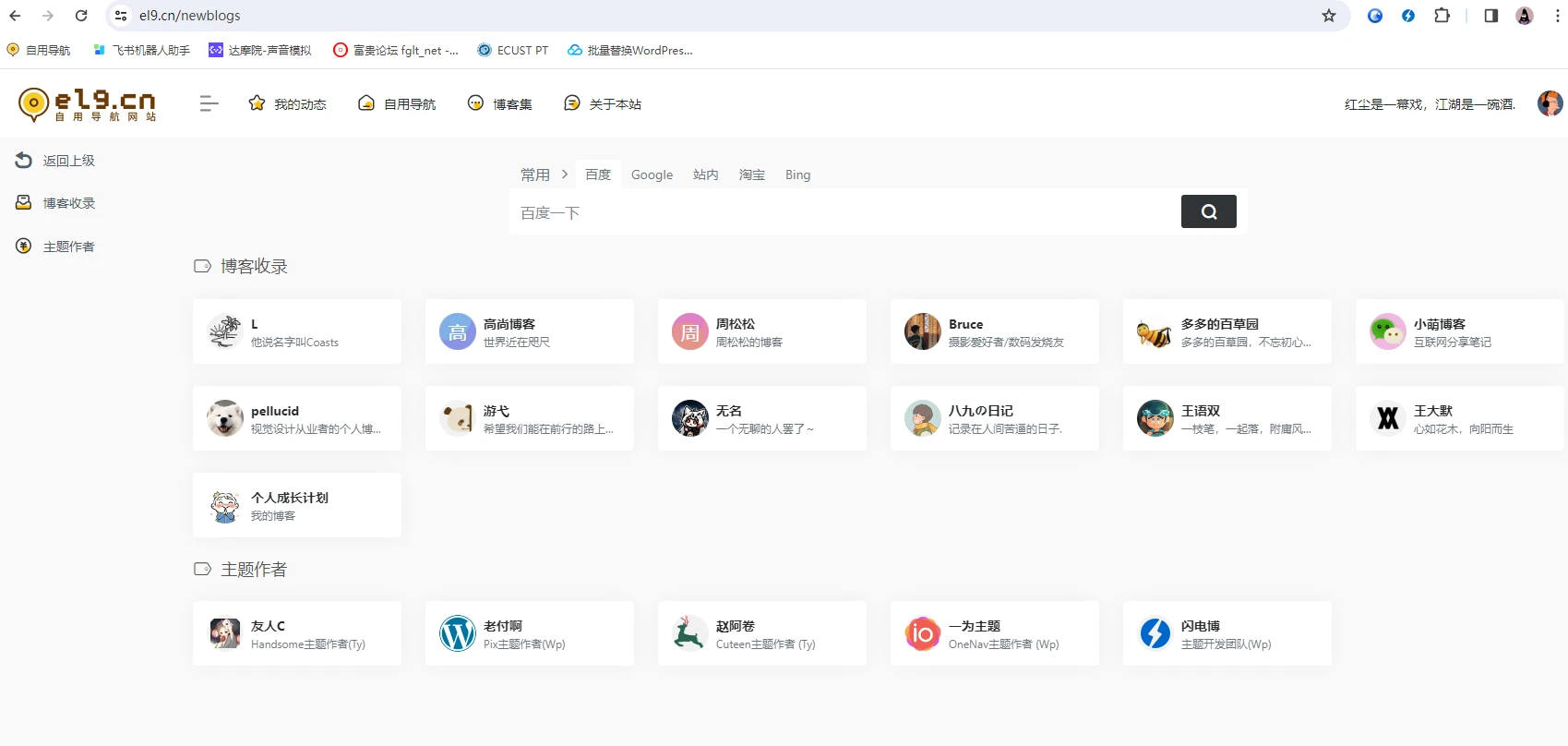Image resolution: width=1568 pixels, height=746 pixels.
Task: Open the 关于本站 page link
Action: 603,103
